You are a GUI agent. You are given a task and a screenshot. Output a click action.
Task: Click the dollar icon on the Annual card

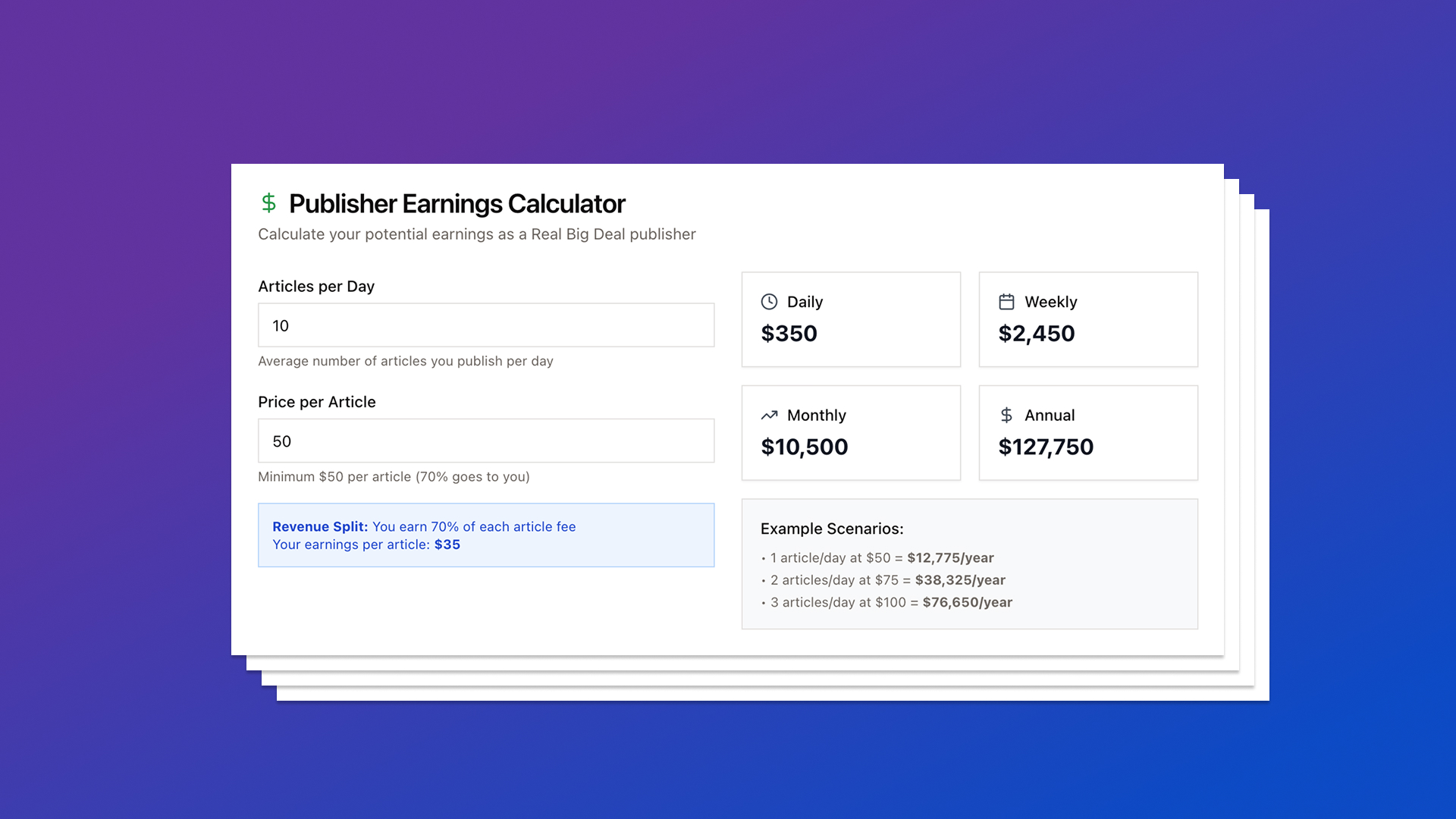[1006, 415]
